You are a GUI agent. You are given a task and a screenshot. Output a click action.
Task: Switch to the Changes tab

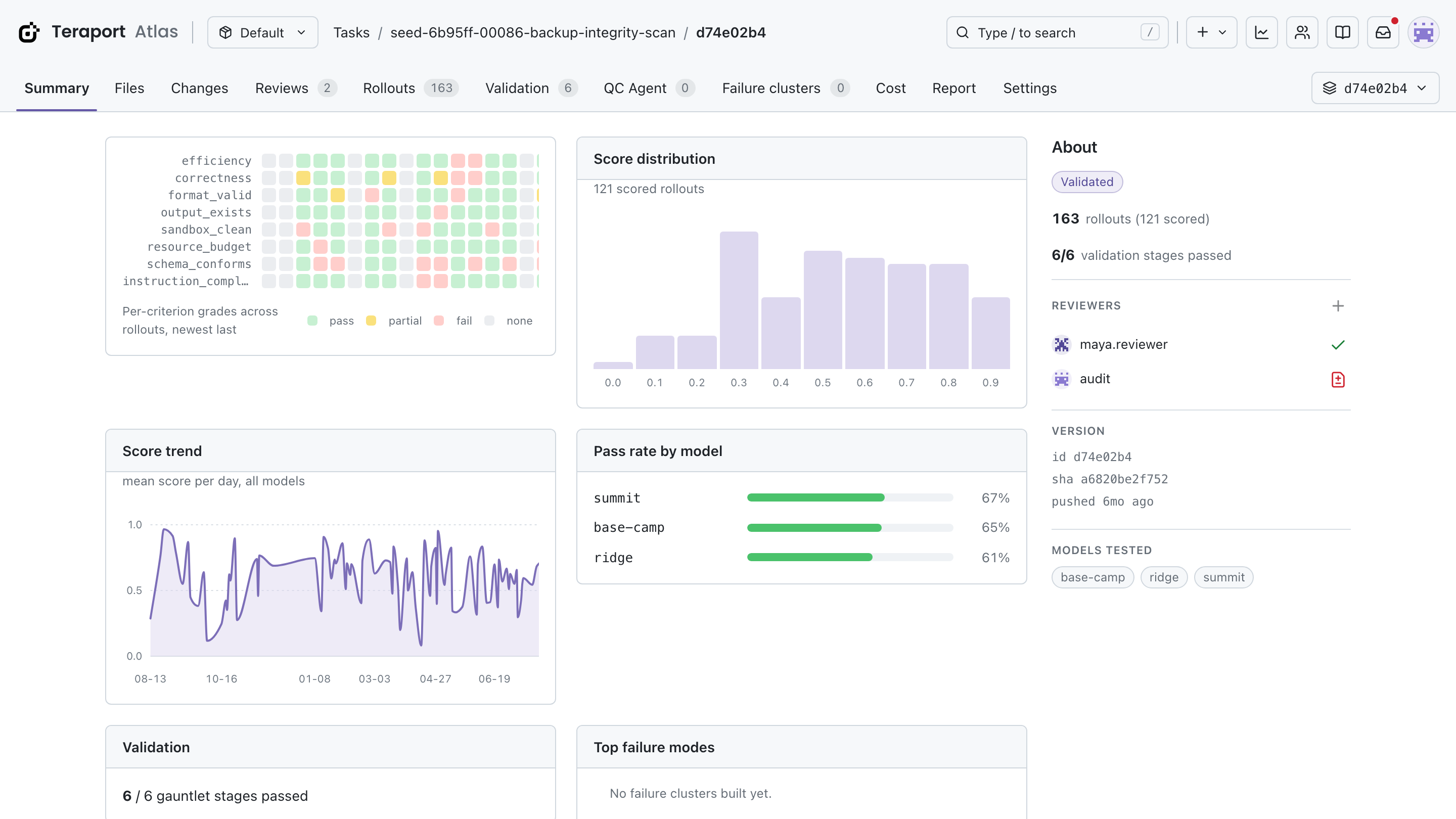(x=200, y=88)
